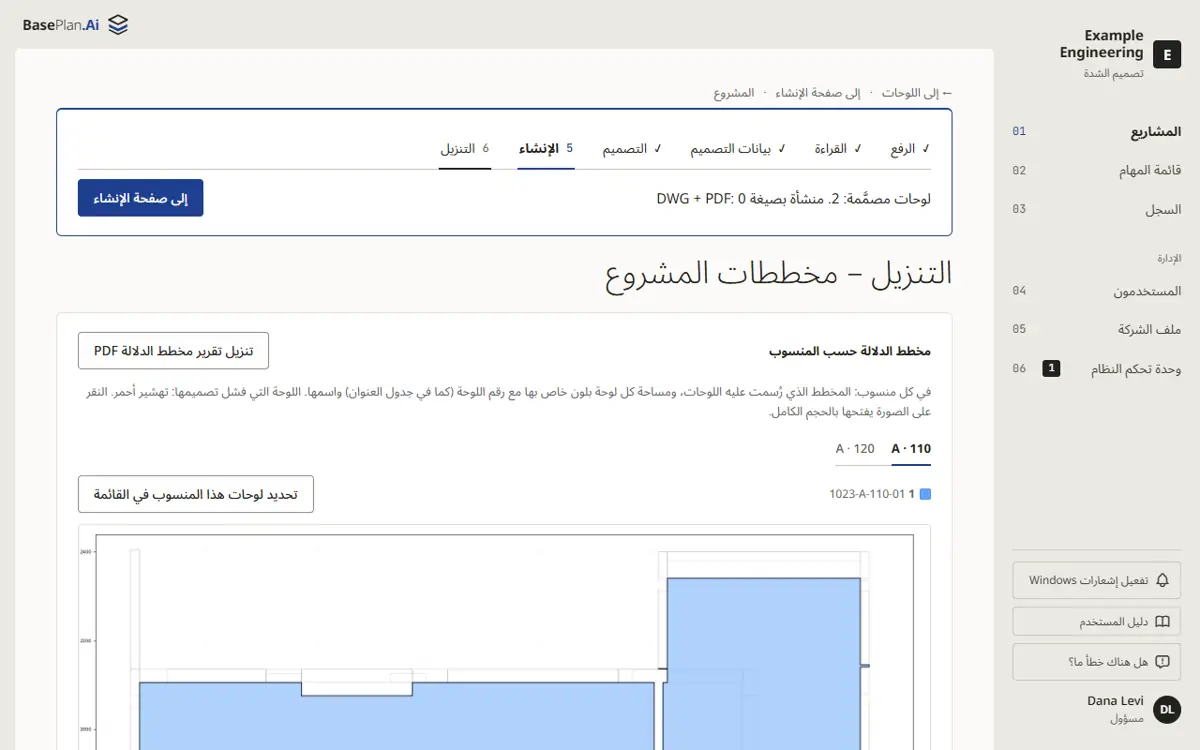
Task: Switch to level tab A · 120
Action: click(855, 449)
